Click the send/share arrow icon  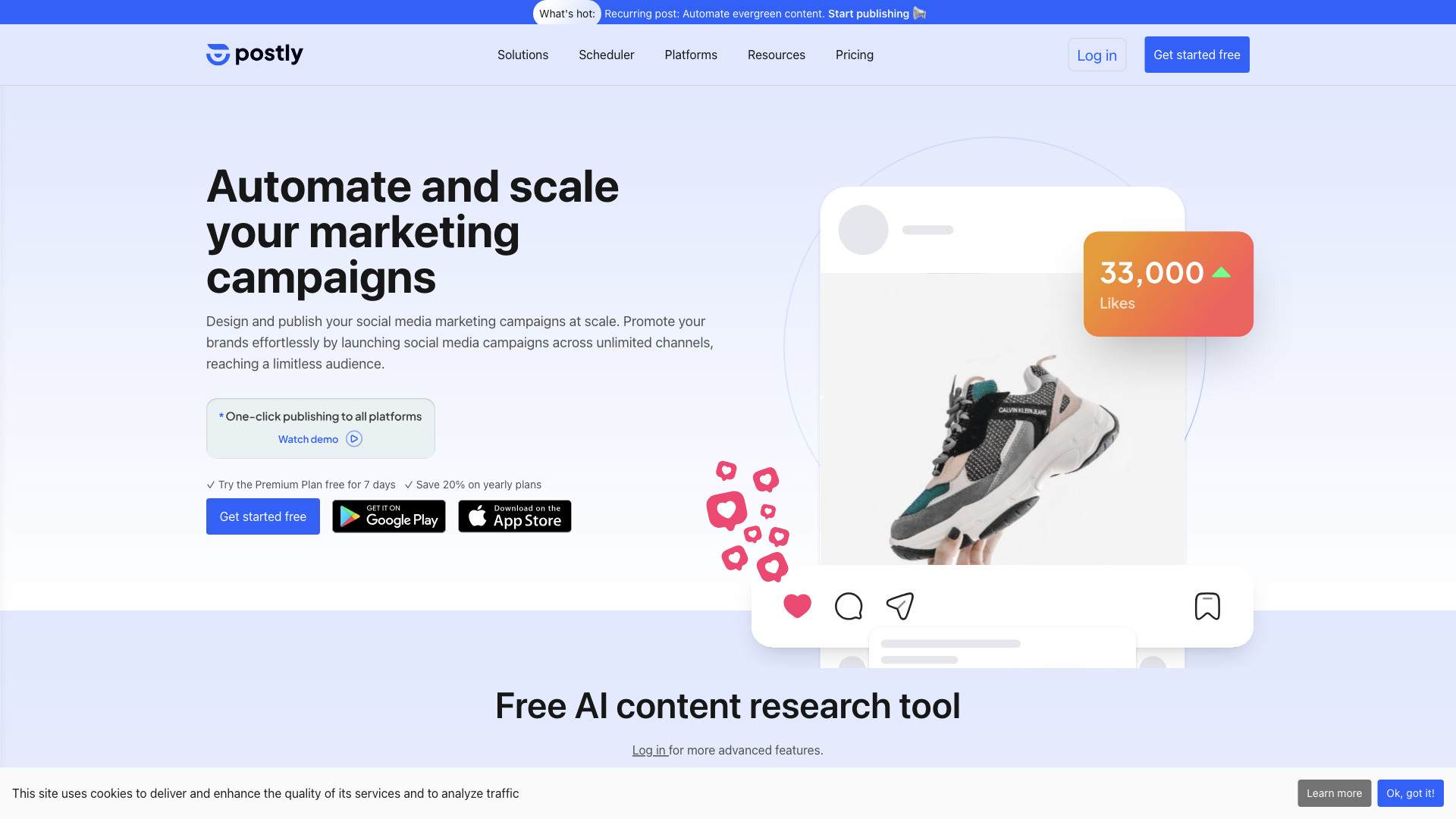point(899,605)
